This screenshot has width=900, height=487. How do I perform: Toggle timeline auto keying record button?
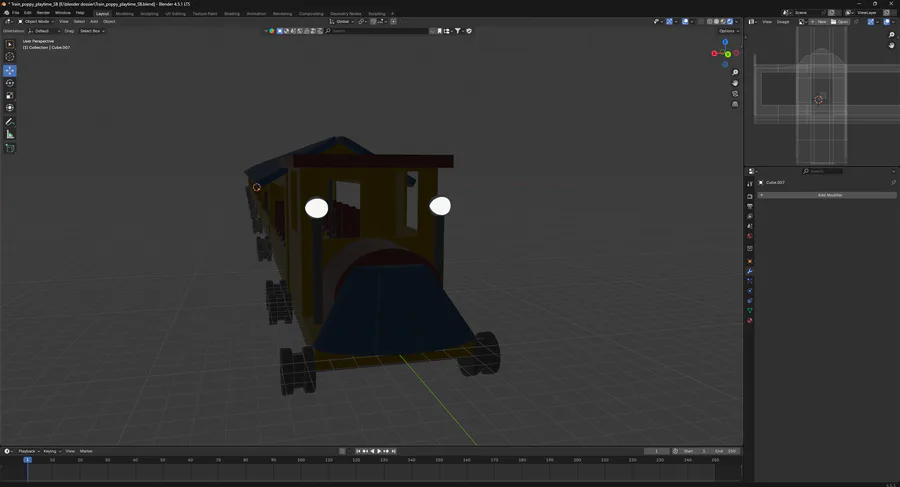pyautogui.click(x=343, y=451)
